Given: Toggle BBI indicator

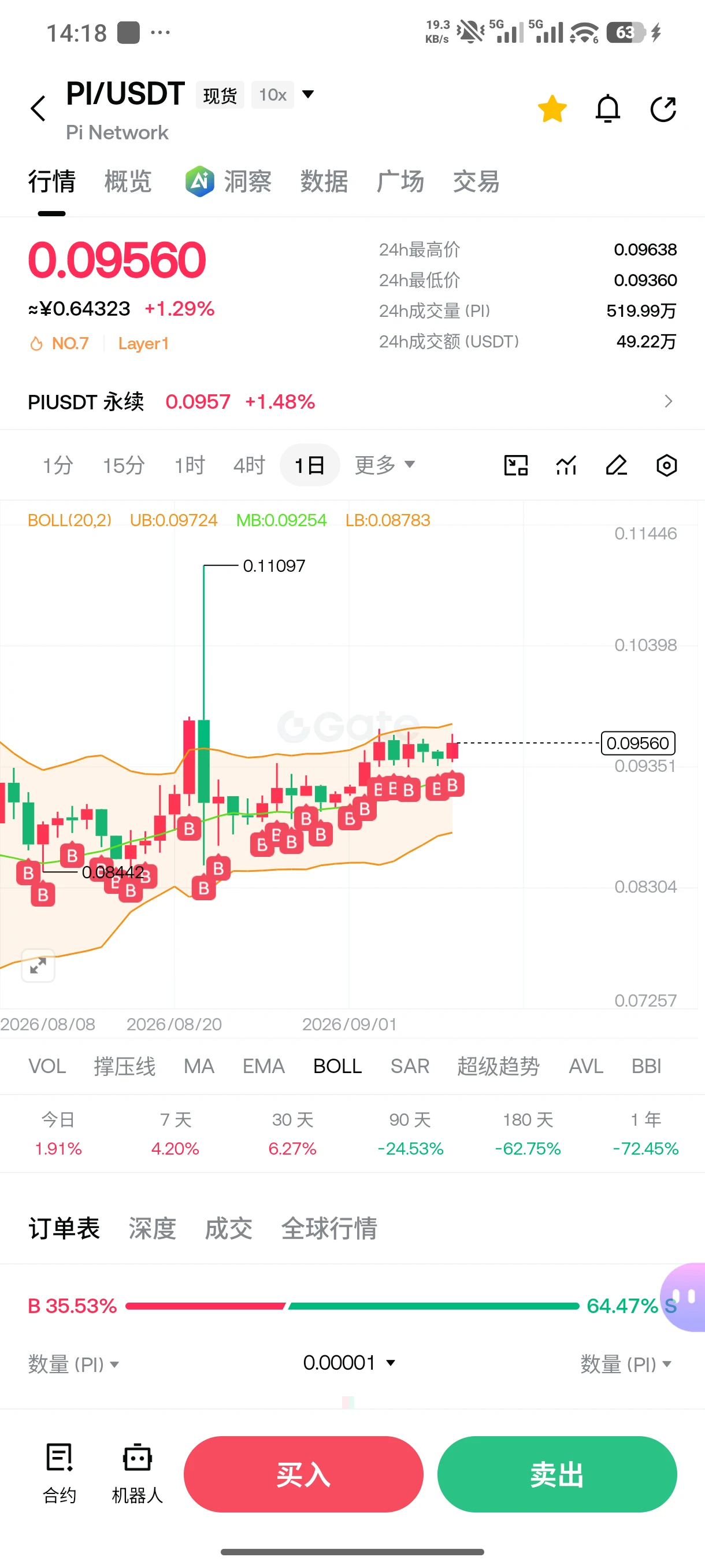Looking at the screenshot, I should (x=646, y=1066).
